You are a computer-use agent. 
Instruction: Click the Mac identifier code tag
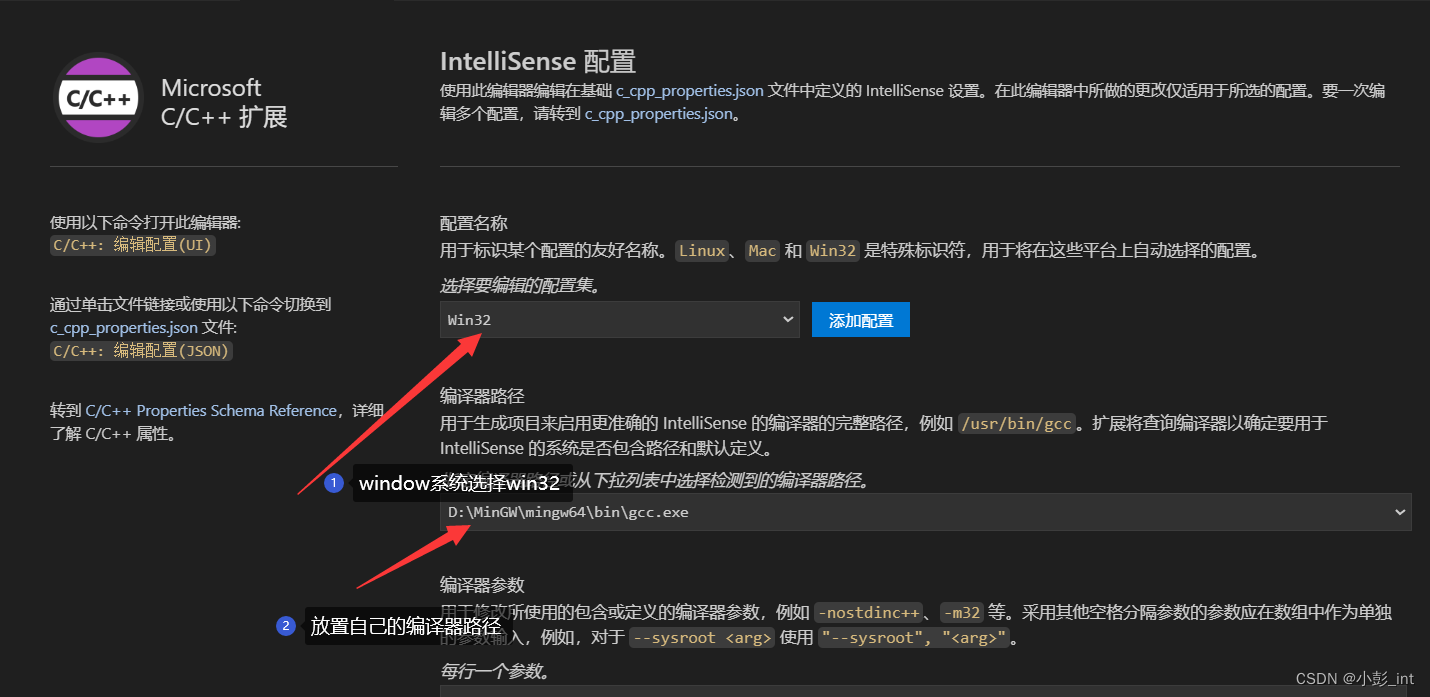[x=762, y=251]
